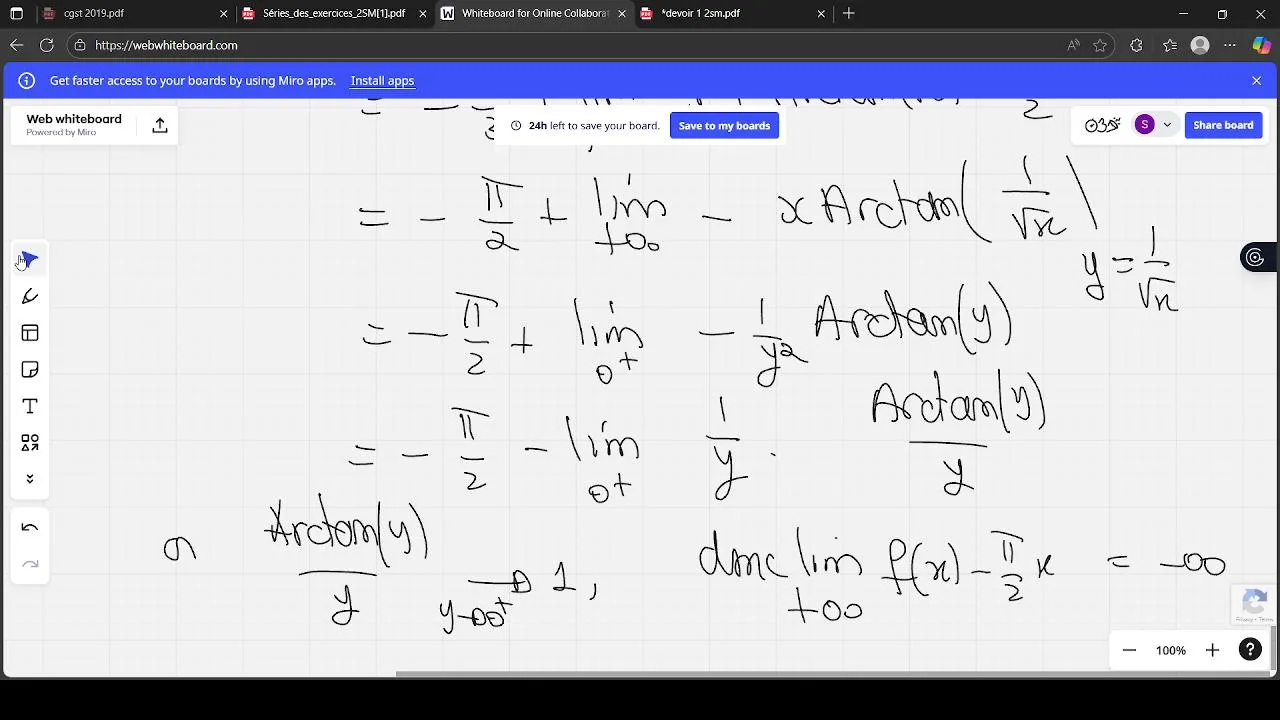Select the Pen drawing tool

click(x=30, y=297)
